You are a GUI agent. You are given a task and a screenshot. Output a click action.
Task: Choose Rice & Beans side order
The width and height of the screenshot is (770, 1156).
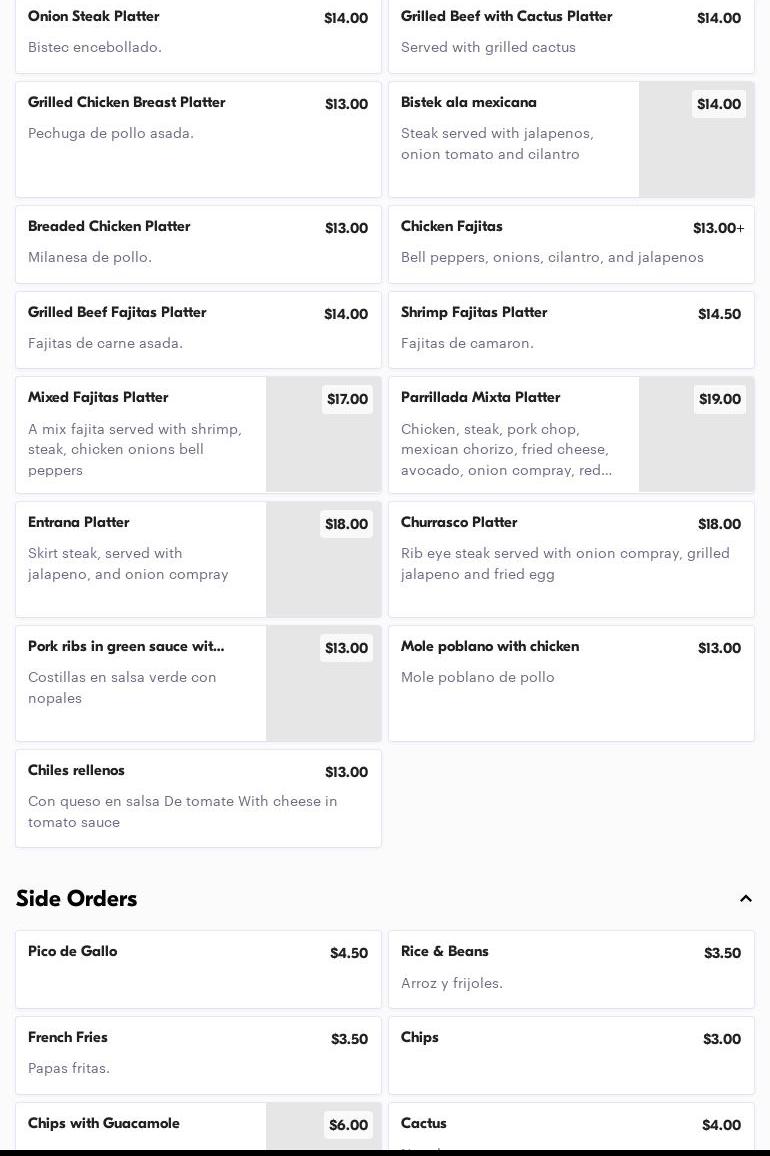point(571,968)
